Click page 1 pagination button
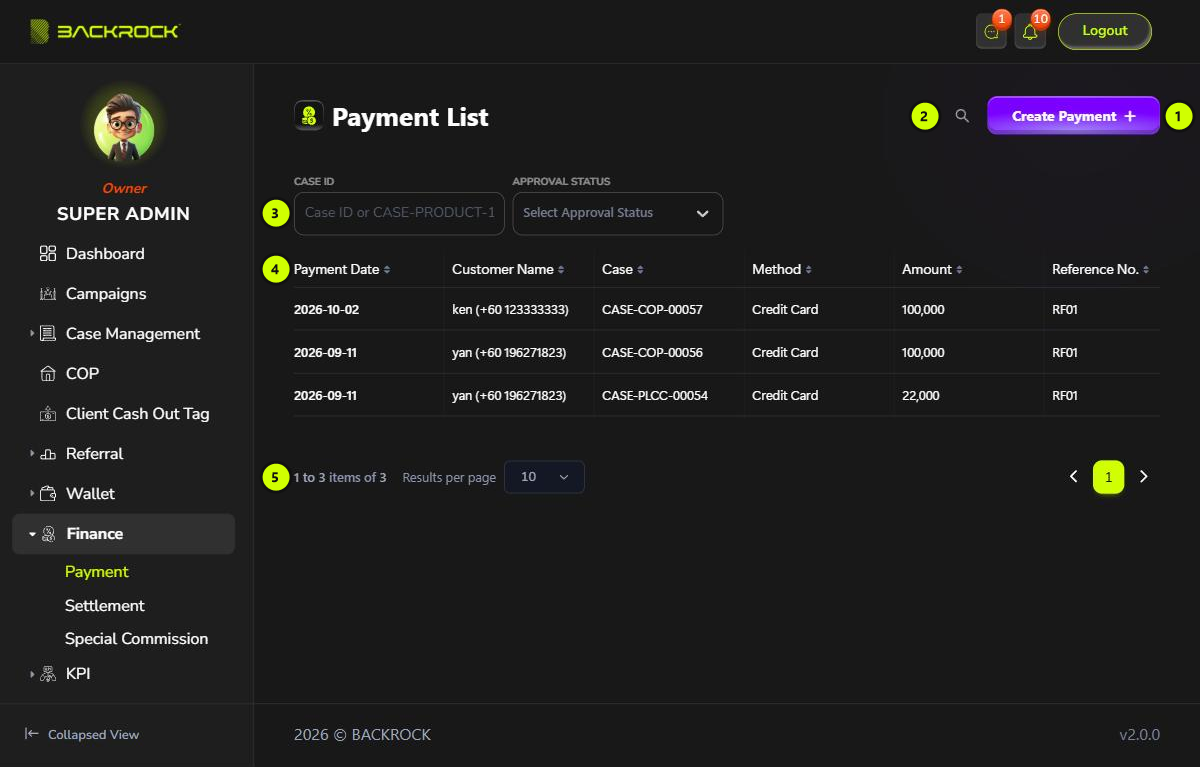The width and height of the screenshot is (1200, 767). click(x=1108, y=477)
